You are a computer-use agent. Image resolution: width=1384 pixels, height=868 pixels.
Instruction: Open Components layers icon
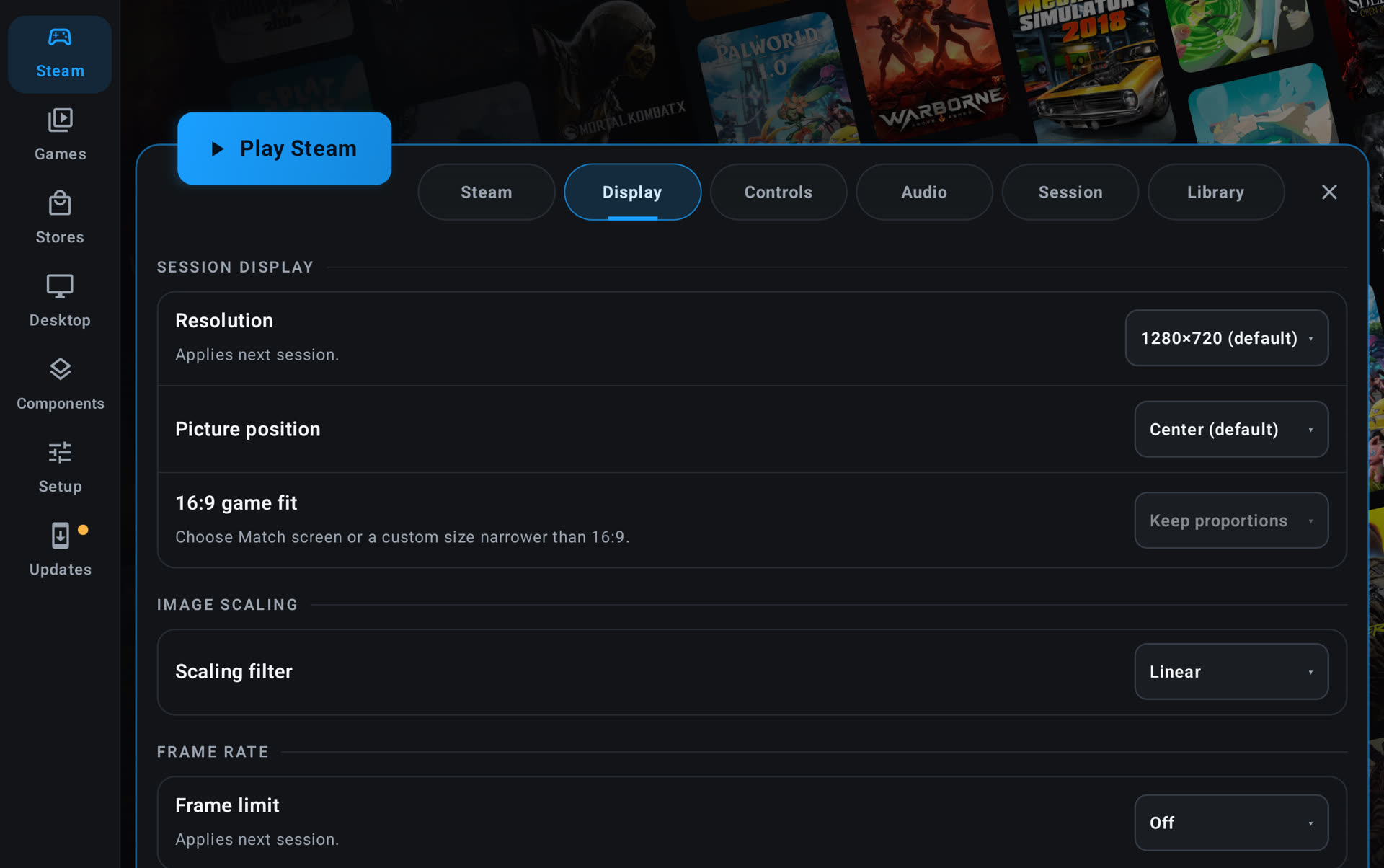(60, 369)
